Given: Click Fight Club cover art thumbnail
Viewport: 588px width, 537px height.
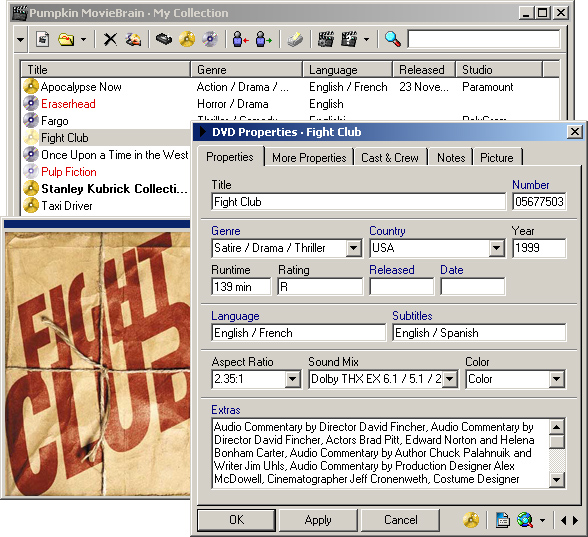Looking at the screenshot, I should [x=98, y=364].
